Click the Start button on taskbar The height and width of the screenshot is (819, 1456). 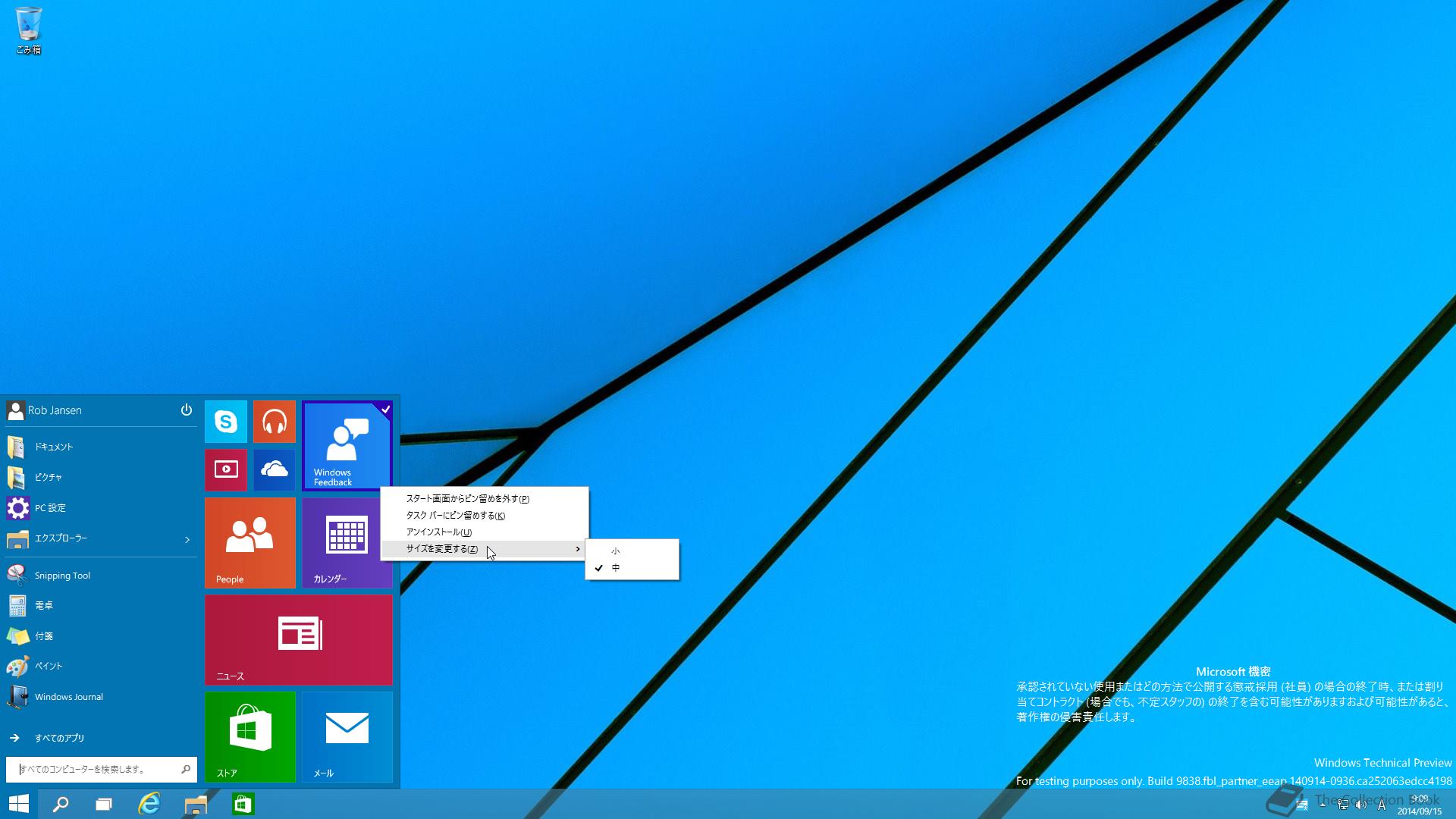pos(18,804)
